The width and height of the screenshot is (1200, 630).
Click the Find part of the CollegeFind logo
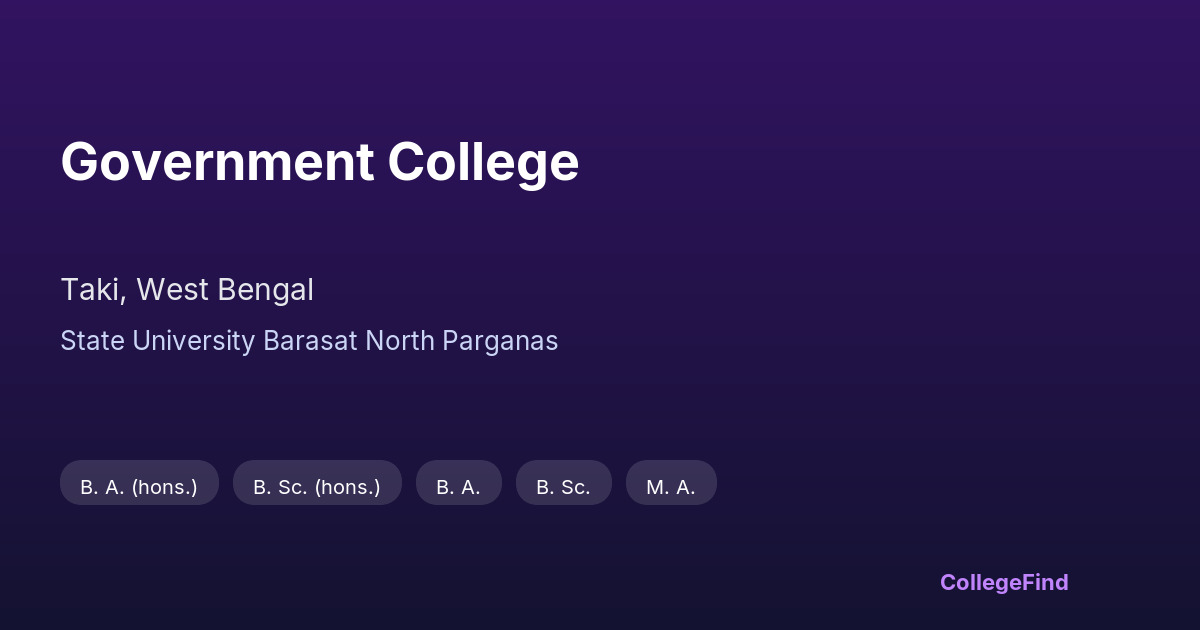click(1044, 582)
